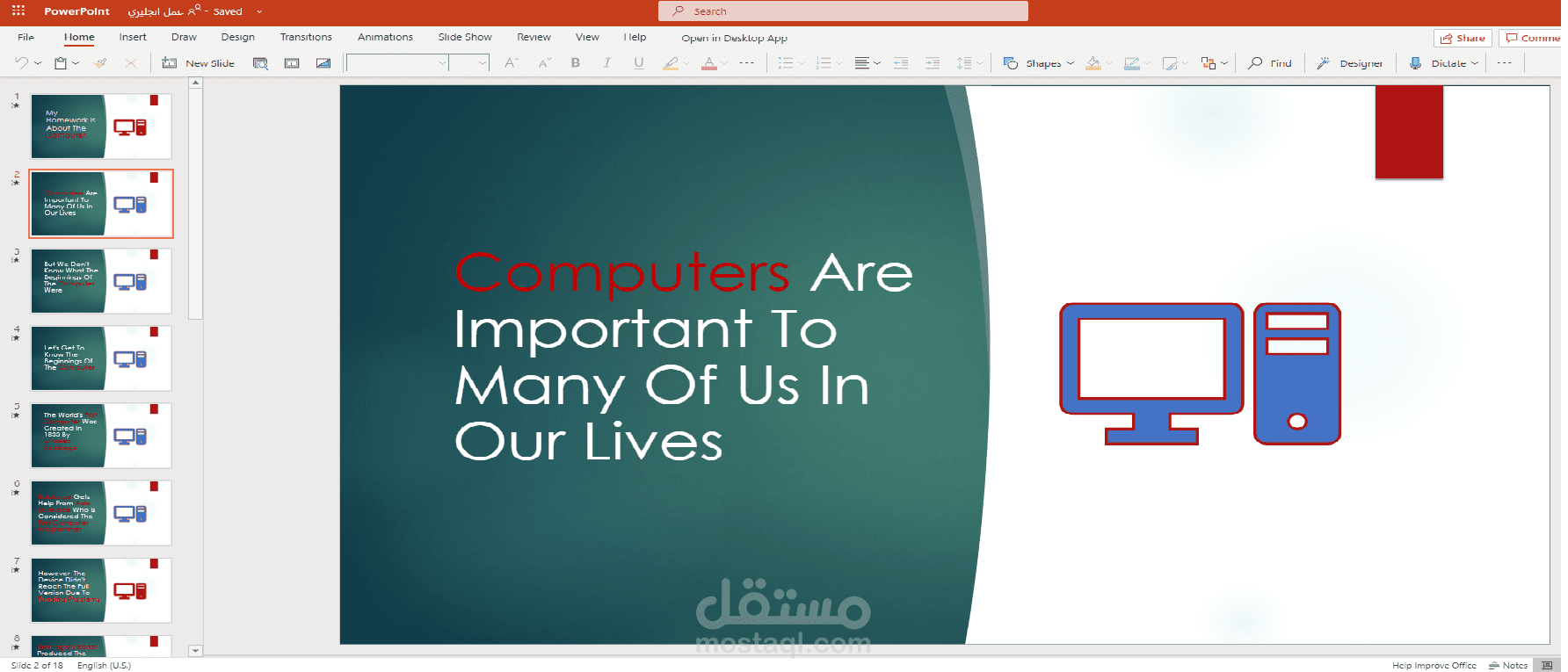Screen dimensions: 1568x672
Task: Click the Share button
Action: 1463,38
